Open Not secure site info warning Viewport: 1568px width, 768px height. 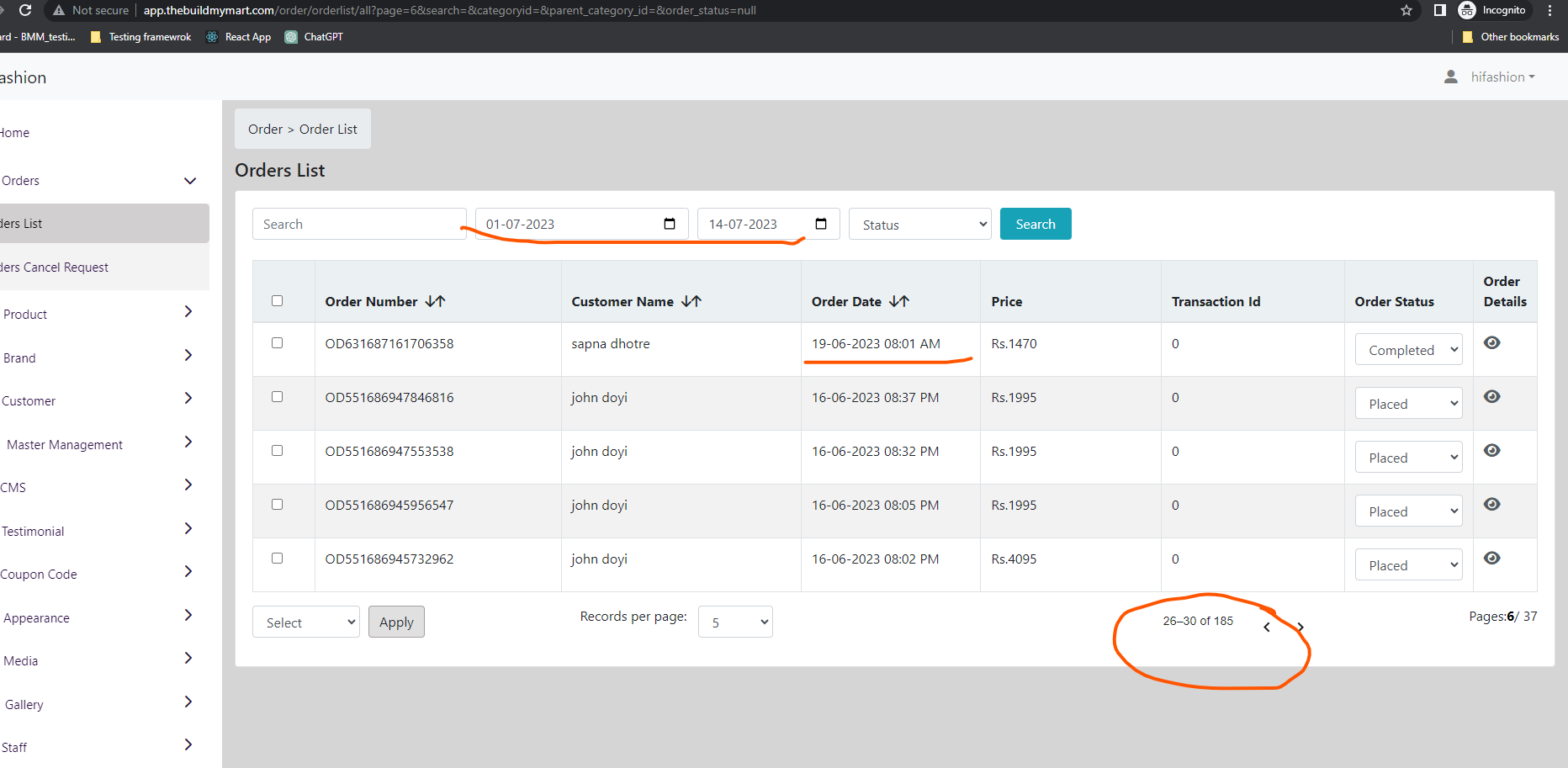point(91,10)
